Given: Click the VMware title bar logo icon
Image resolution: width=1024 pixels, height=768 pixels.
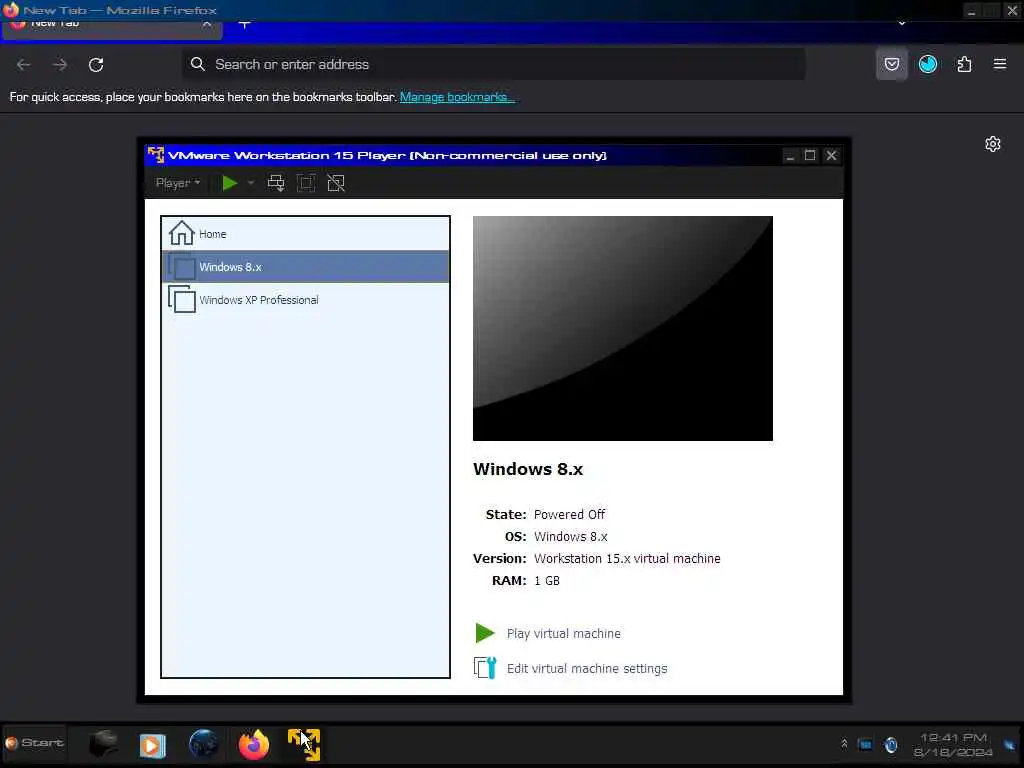Looking at the screenshot, I should tap(155, 155).
